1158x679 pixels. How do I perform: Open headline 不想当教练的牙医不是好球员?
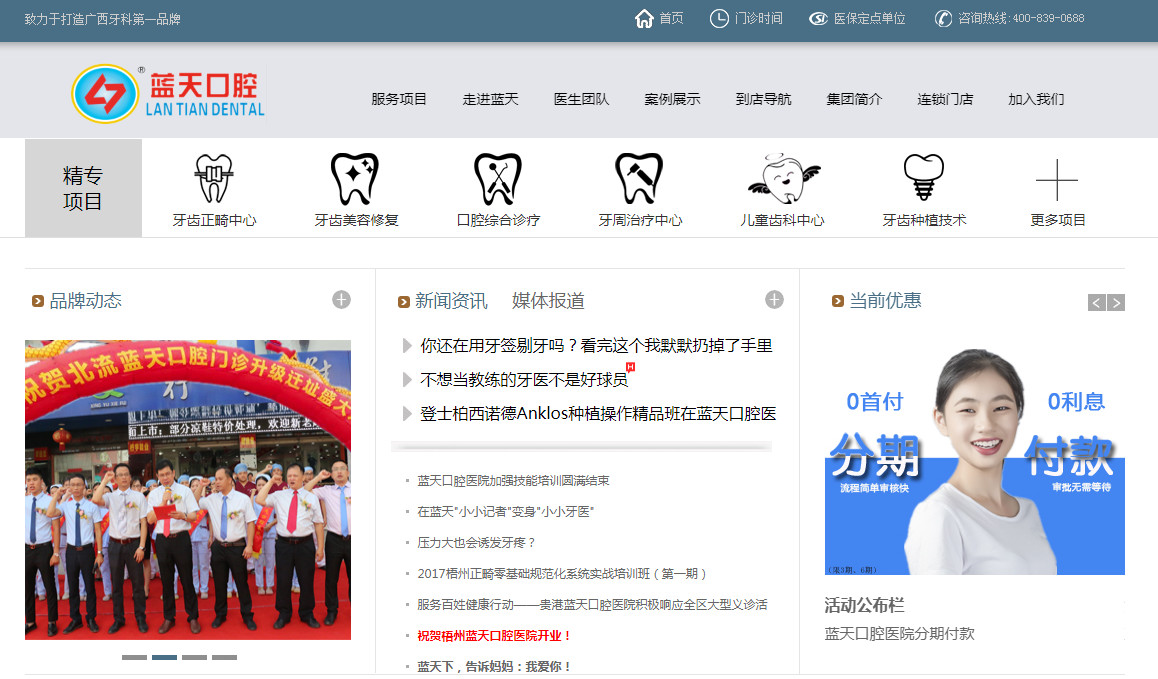524,380
